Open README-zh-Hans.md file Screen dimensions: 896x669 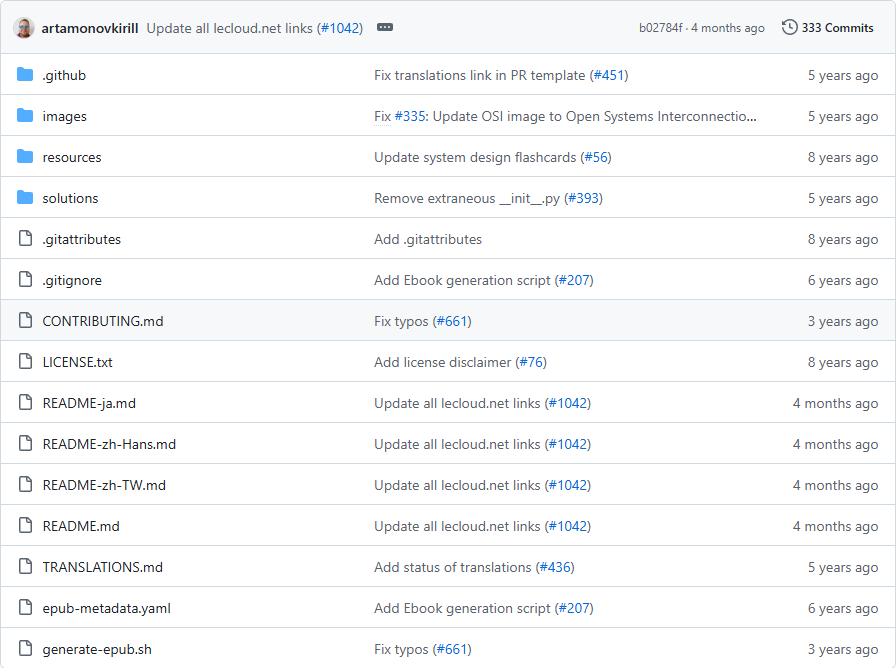pyautogui.click(x=109, y=444)
